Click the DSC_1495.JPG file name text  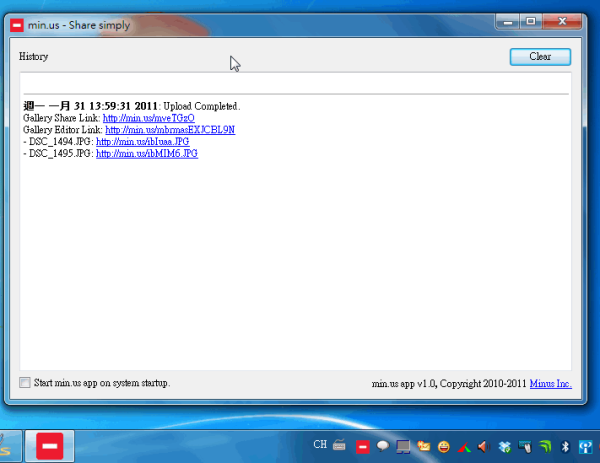[60, 153]
